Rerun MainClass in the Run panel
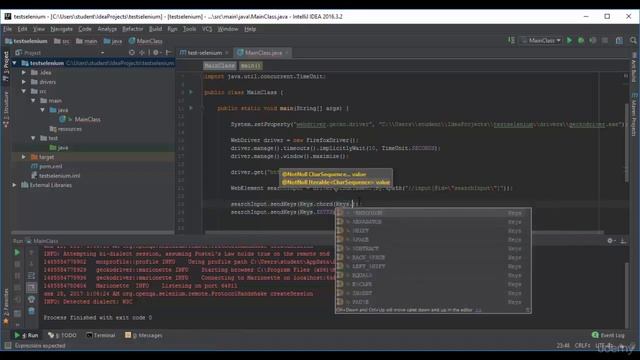This screenshot has height=360, width=640. pos(17,253)
